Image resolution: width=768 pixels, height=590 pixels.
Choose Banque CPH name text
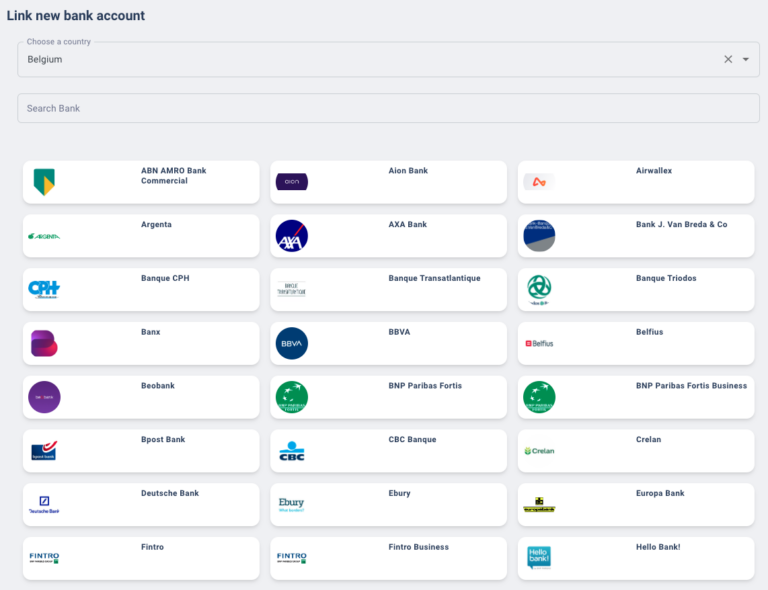(x=165, y=278)
